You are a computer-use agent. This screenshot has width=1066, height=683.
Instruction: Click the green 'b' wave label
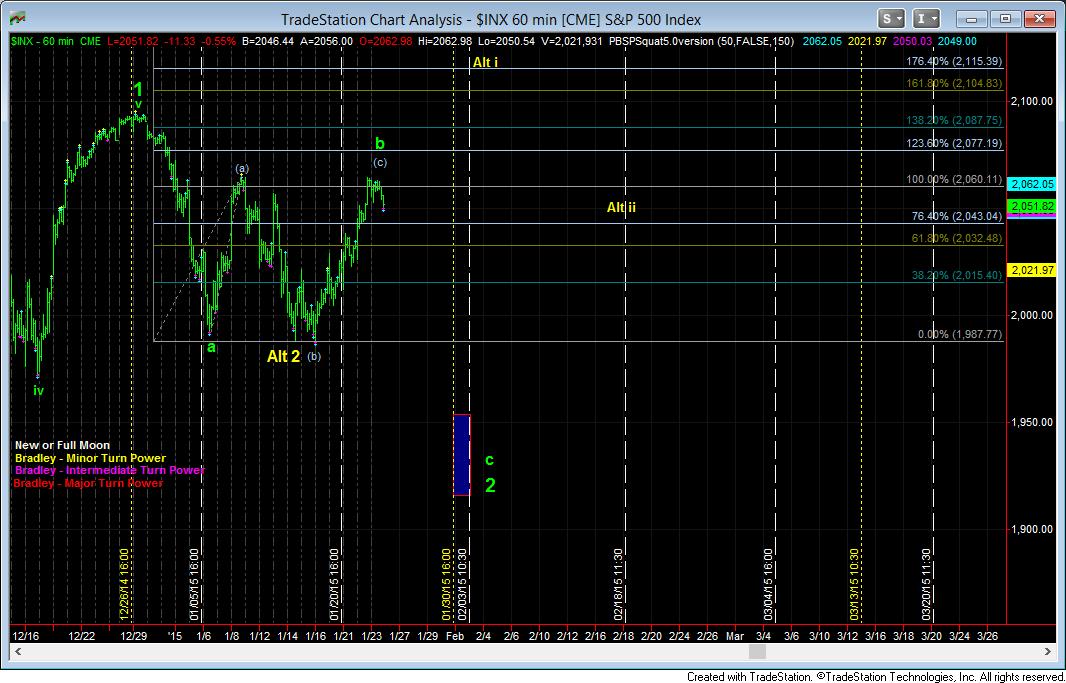[x=380, y=143]
